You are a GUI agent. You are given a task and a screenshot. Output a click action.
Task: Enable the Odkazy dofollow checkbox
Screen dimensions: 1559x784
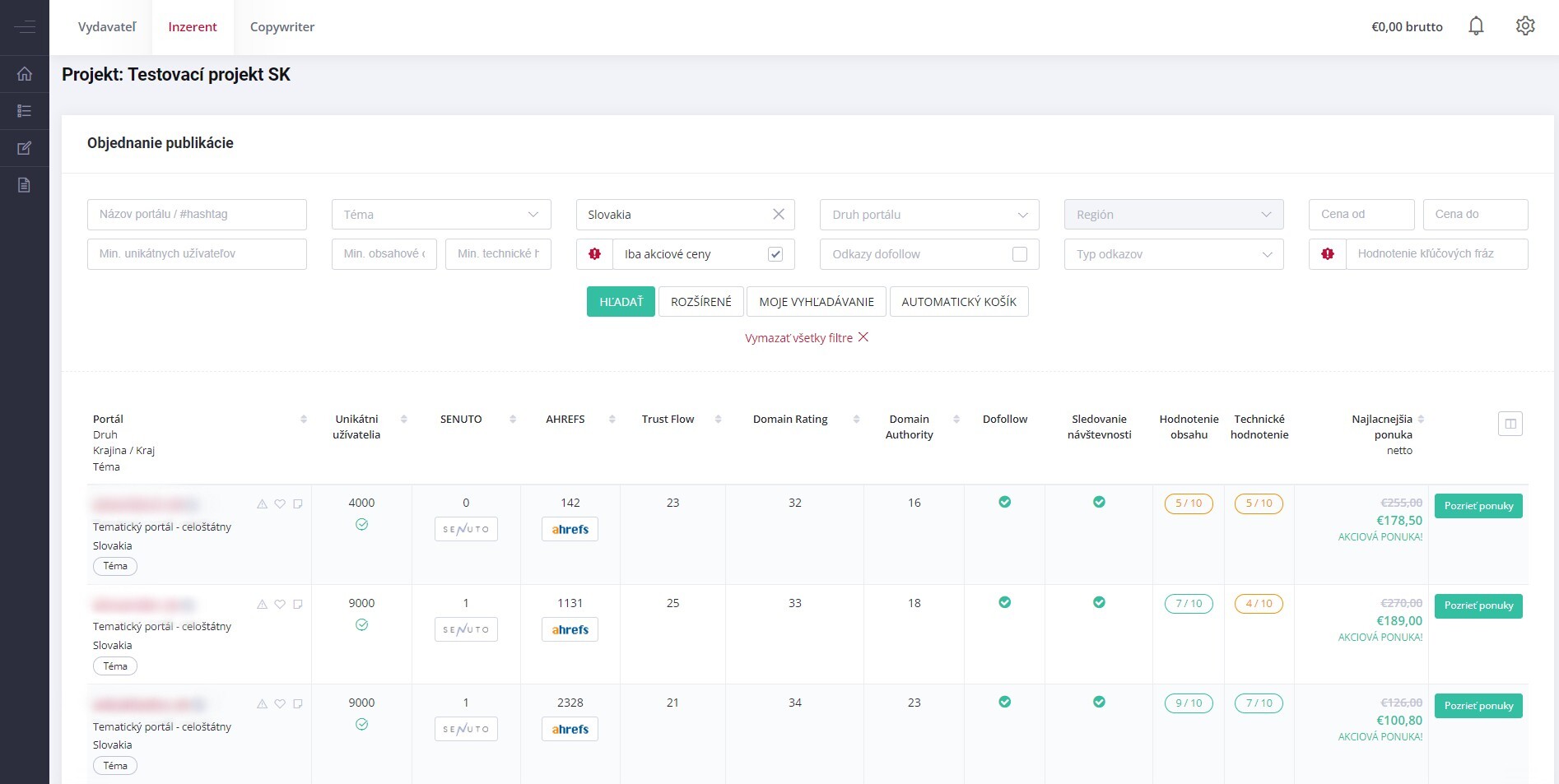pyautogui.click(x=1019, y=254)
